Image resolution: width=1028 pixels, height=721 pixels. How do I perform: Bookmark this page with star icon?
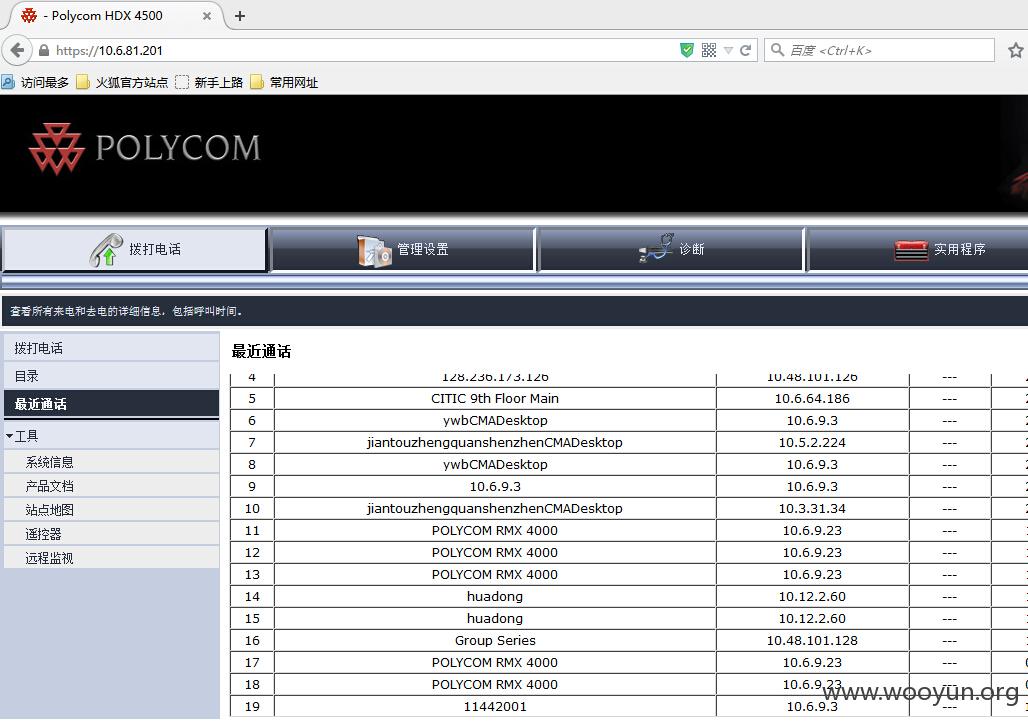[1016, 50]
